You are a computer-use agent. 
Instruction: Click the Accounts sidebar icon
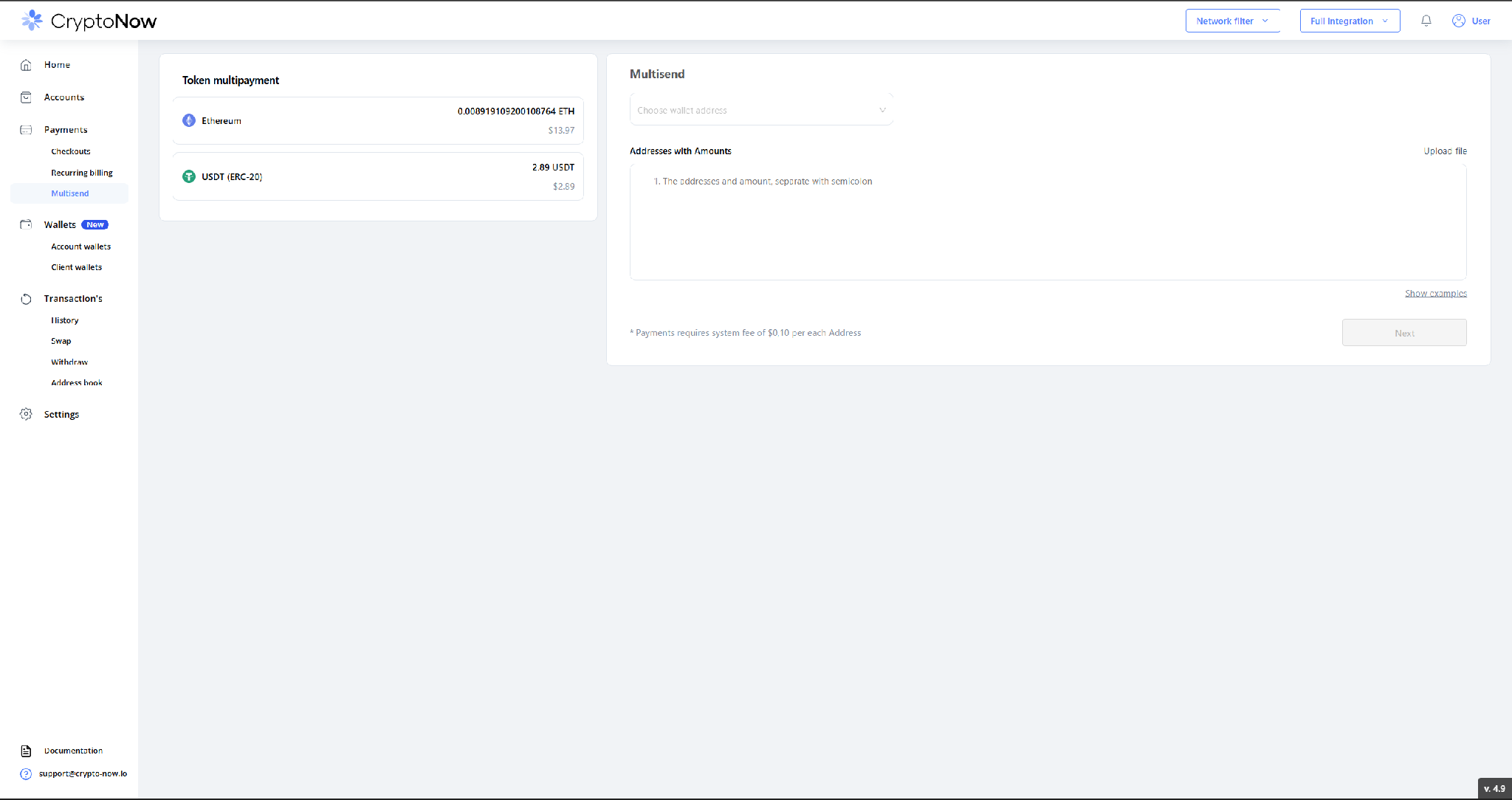coord(26,97)
